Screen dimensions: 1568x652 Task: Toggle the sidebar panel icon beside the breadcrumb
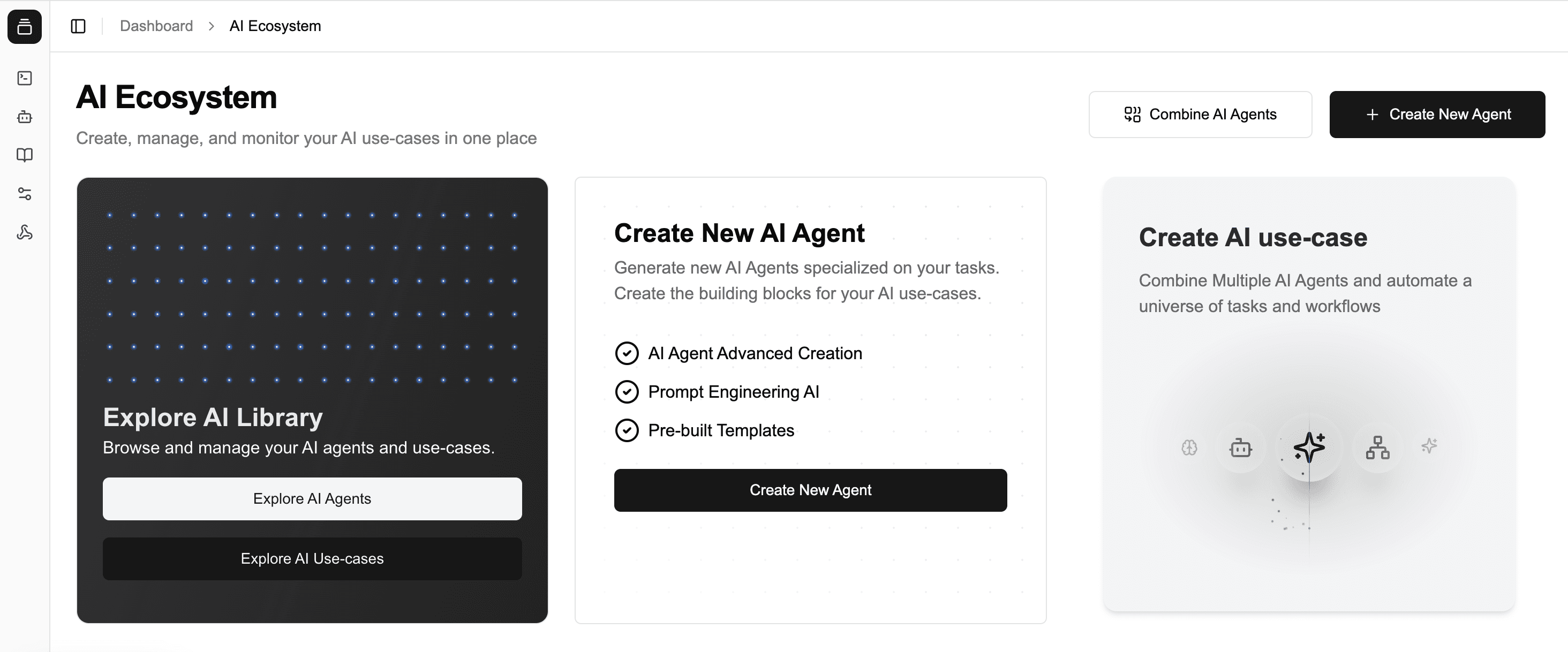(x=79, y=26)
